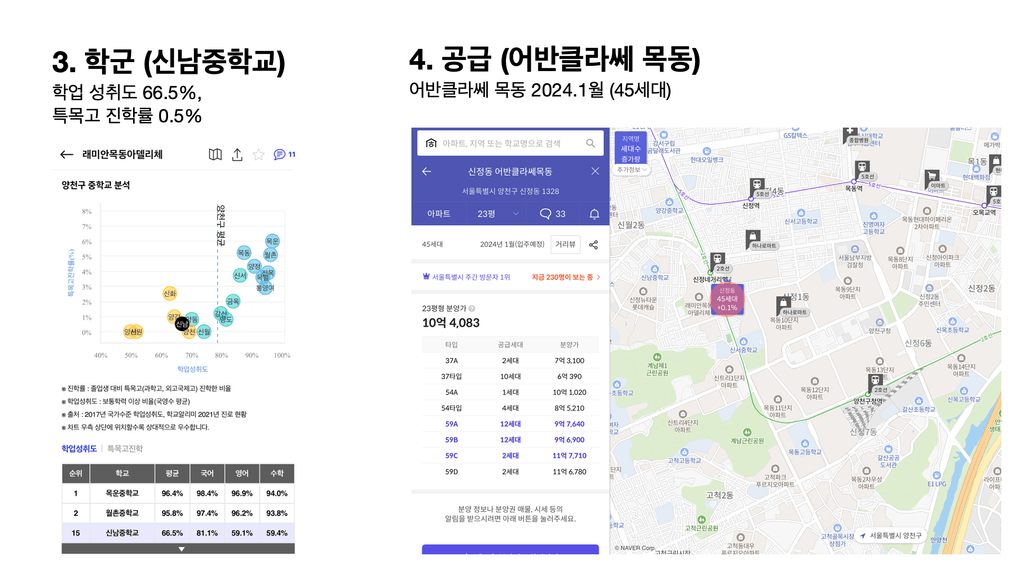
Task: Click the 평균 column header
Action: (172, 474)
